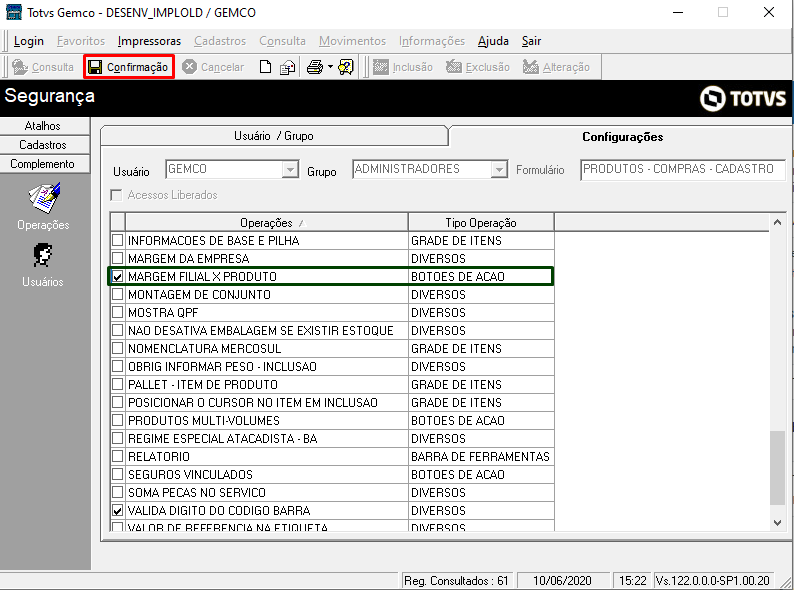Check NOMENCLATURA MERCOSUL checkbox
The image size is (794, 590).
point(117,348)
